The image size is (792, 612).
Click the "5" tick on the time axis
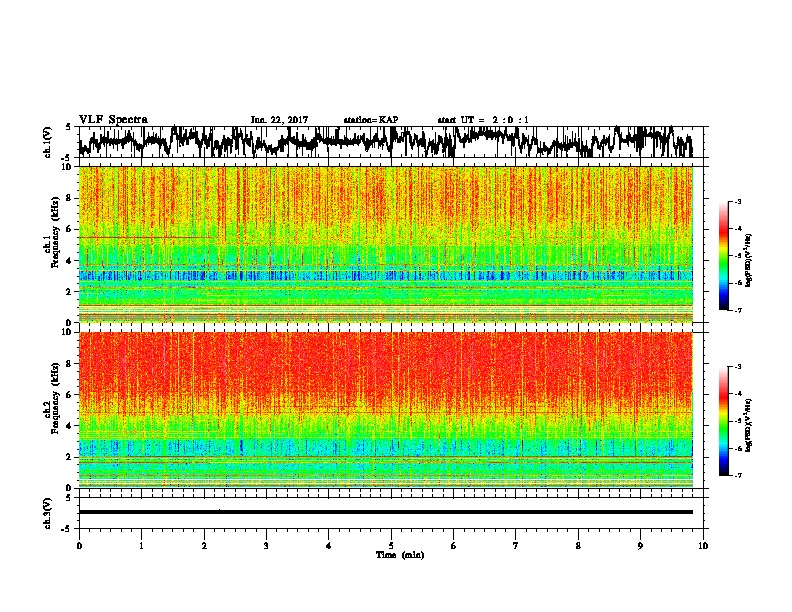click(391, 546)
